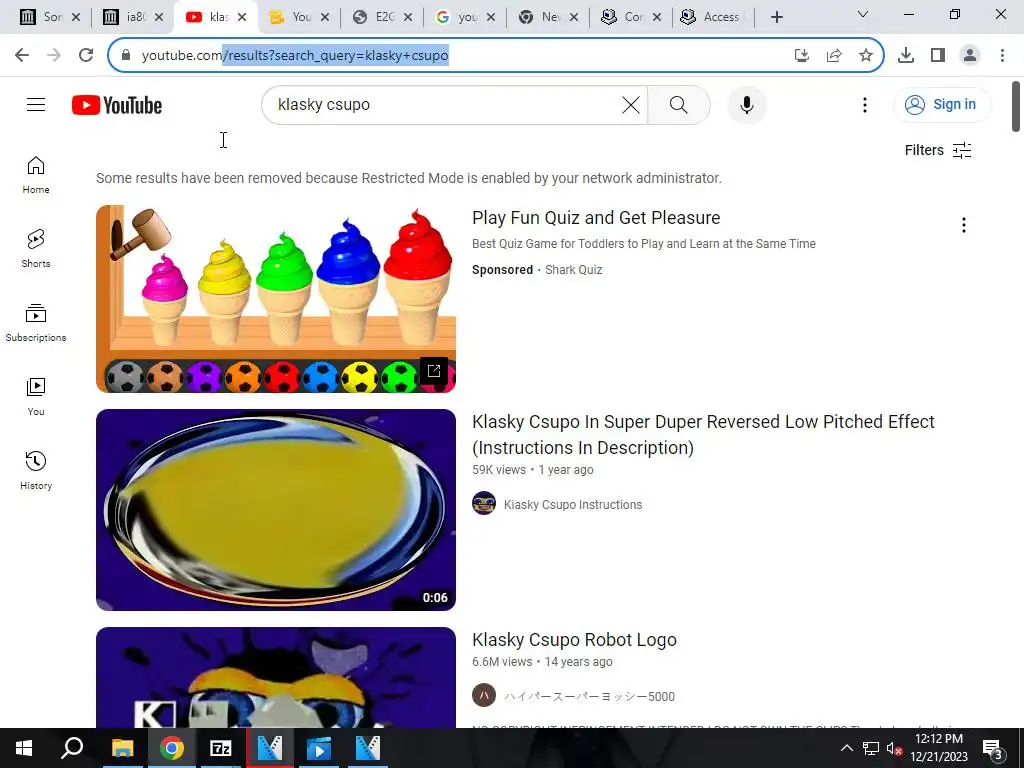Open the You section in sidebar

point(36,396)
